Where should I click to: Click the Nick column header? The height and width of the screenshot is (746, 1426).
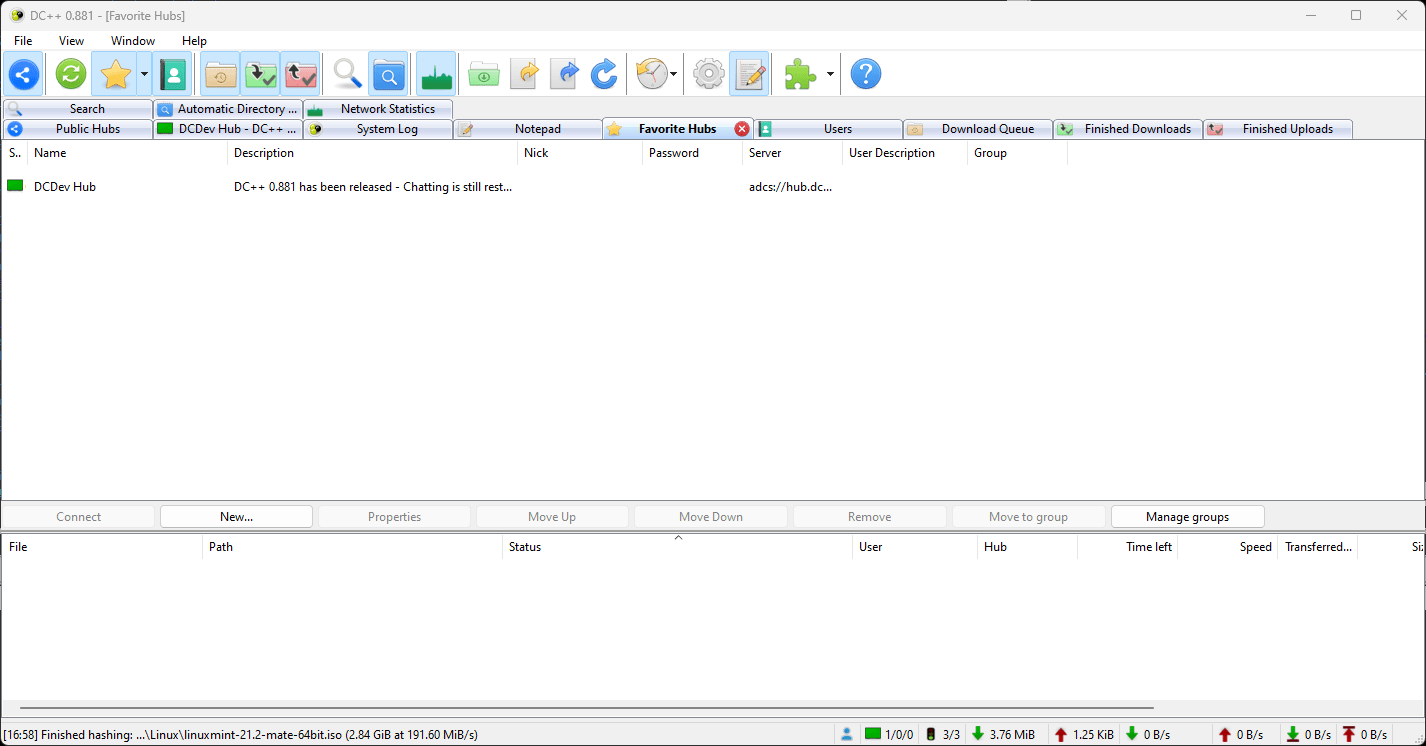pyautogui.click(x=580, y=153)
